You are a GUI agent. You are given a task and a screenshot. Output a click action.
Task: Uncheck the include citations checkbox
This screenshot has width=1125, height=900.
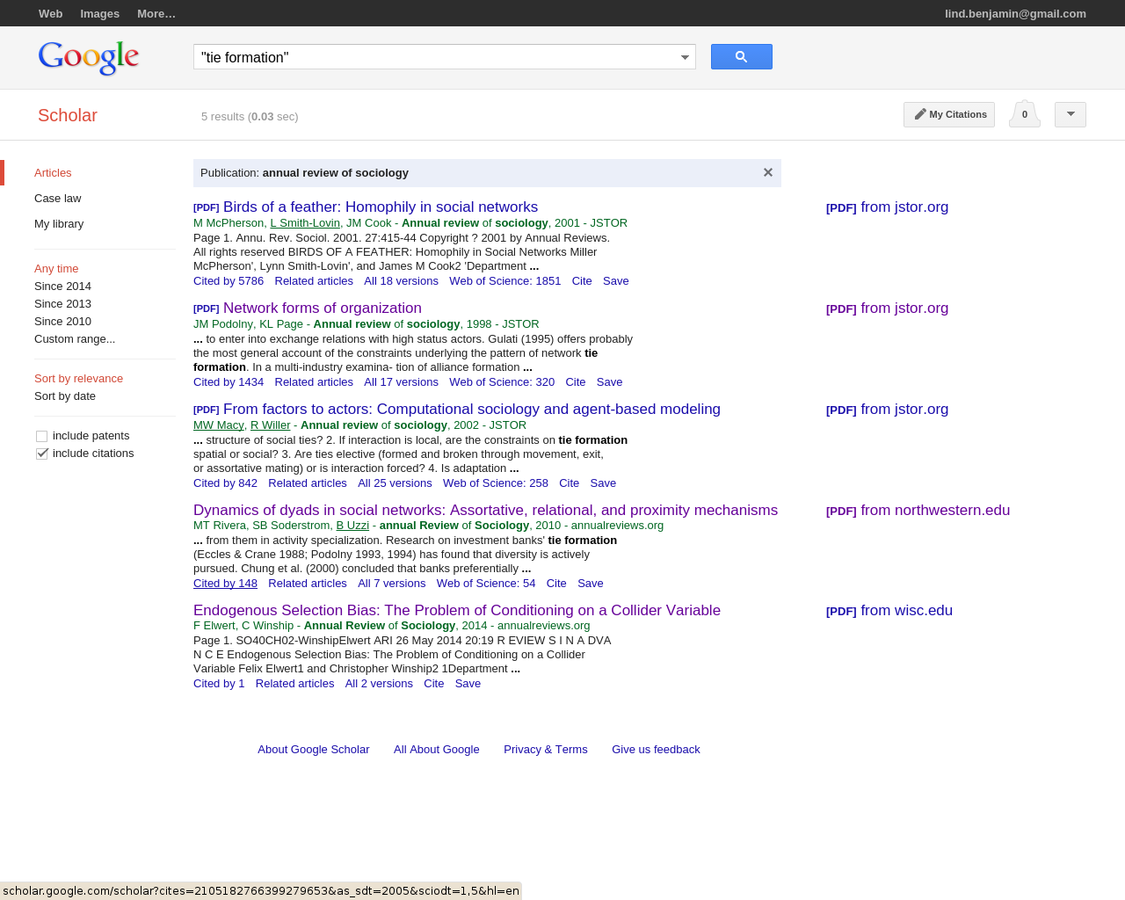tap(42, 454)
